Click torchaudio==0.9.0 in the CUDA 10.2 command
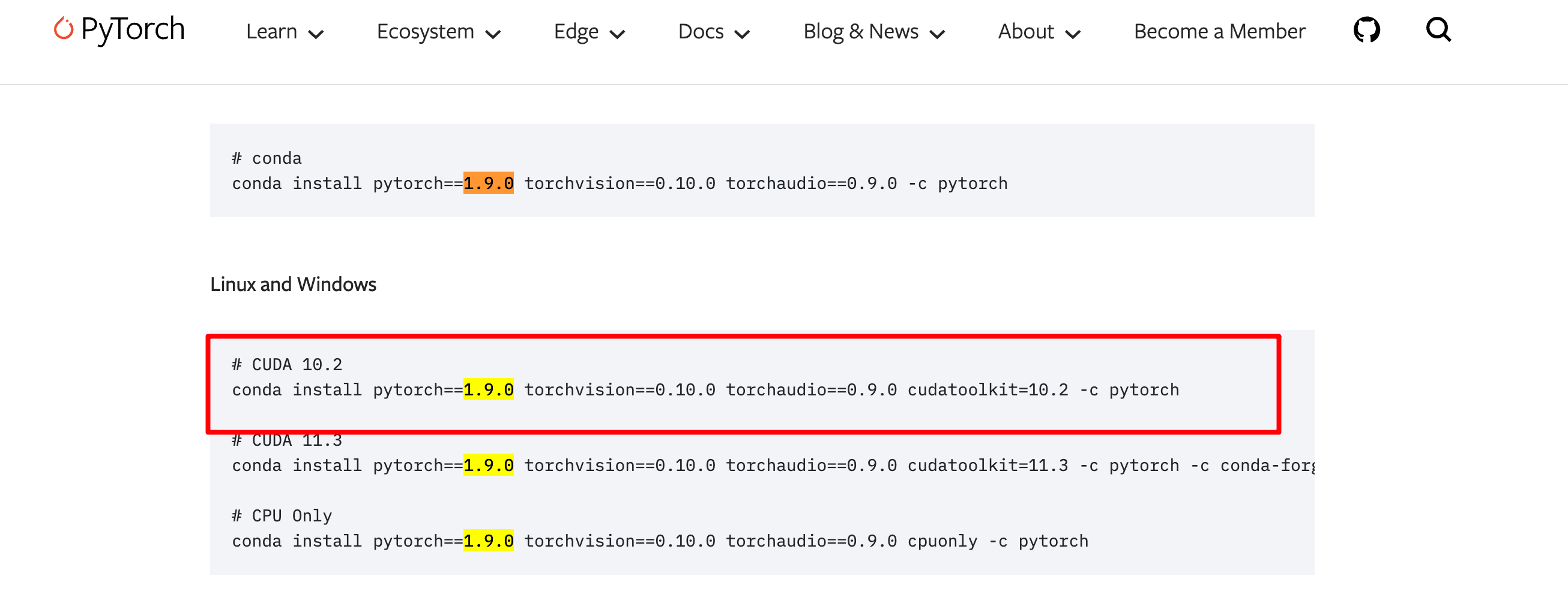 pyautogui.click(x=812, y=389)
